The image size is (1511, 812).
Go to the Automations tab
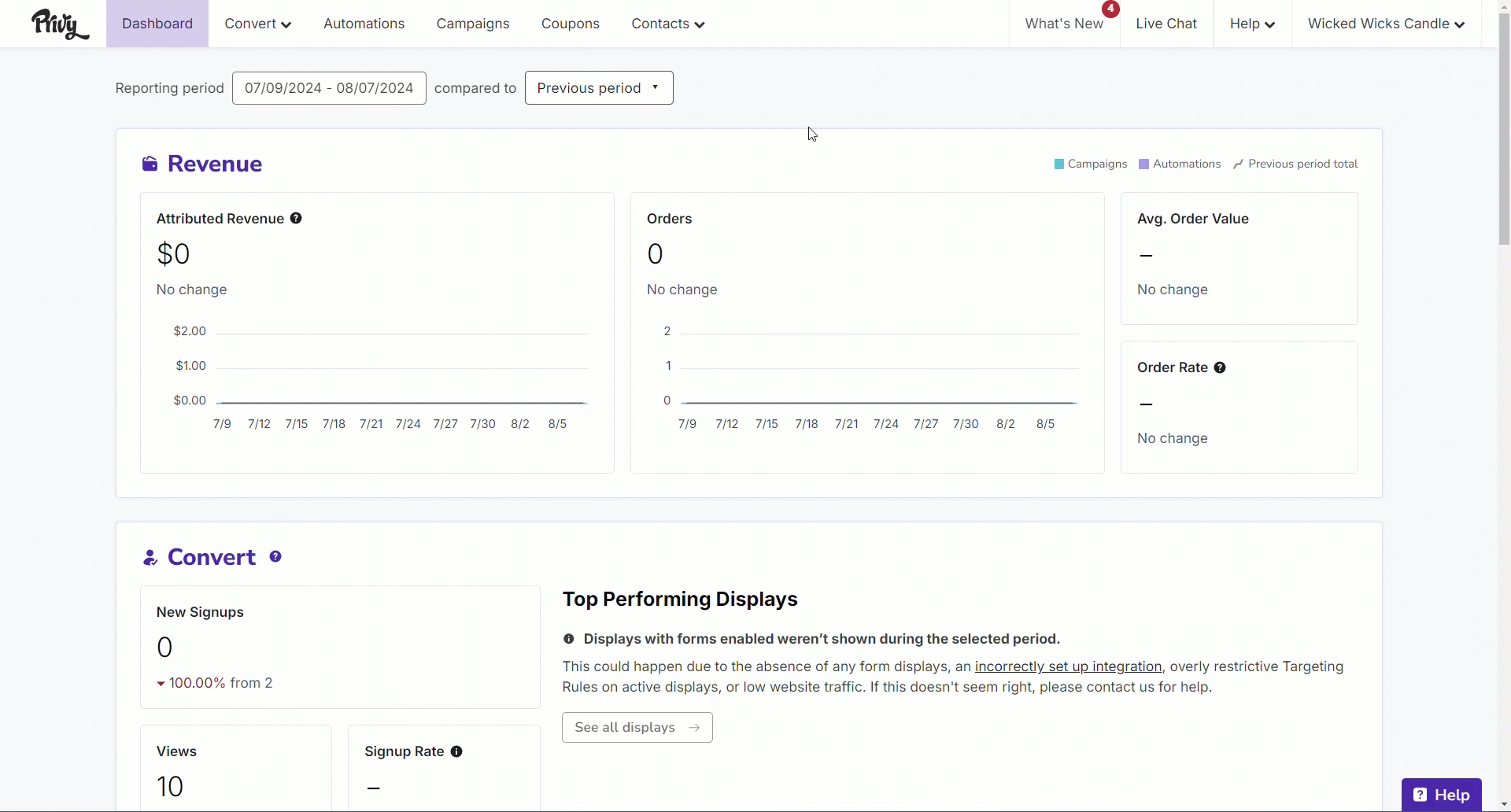364,24
